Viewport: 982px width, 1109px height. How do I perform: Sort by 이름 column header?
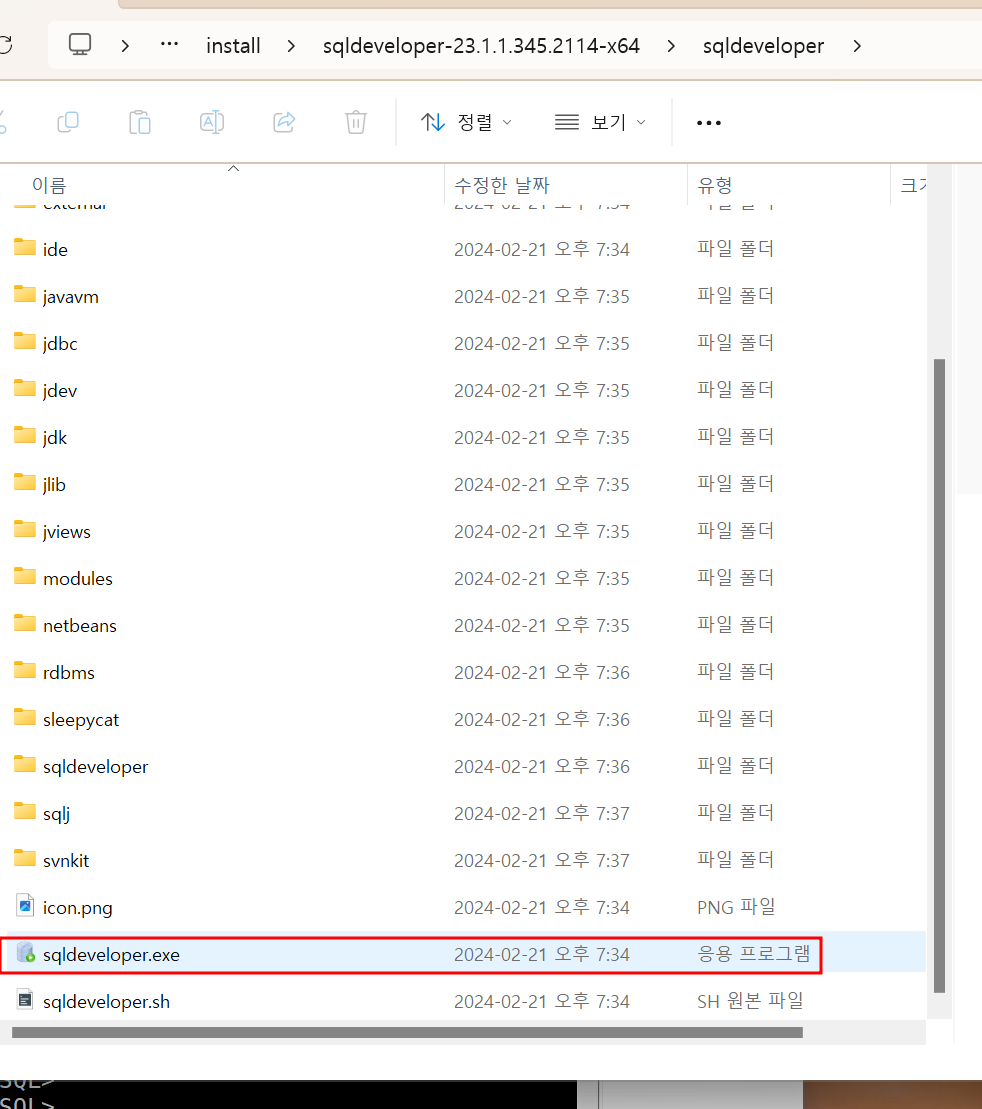[49, 185]
